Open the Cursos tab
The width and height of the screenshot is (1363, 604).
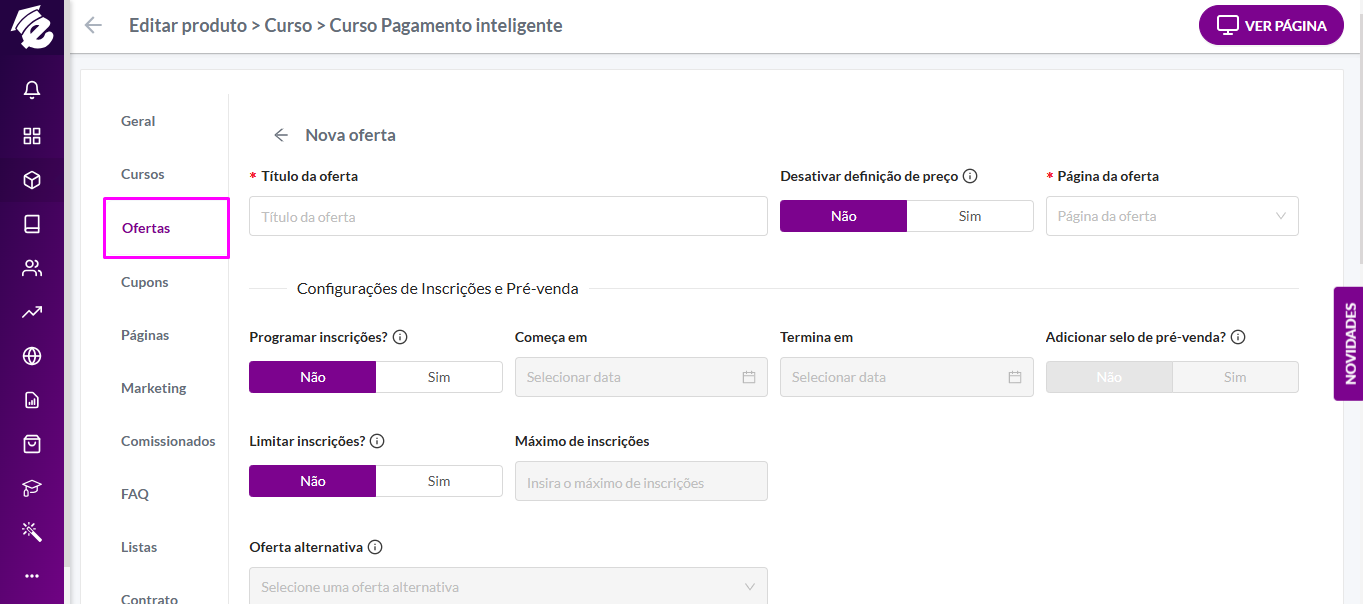143,174
